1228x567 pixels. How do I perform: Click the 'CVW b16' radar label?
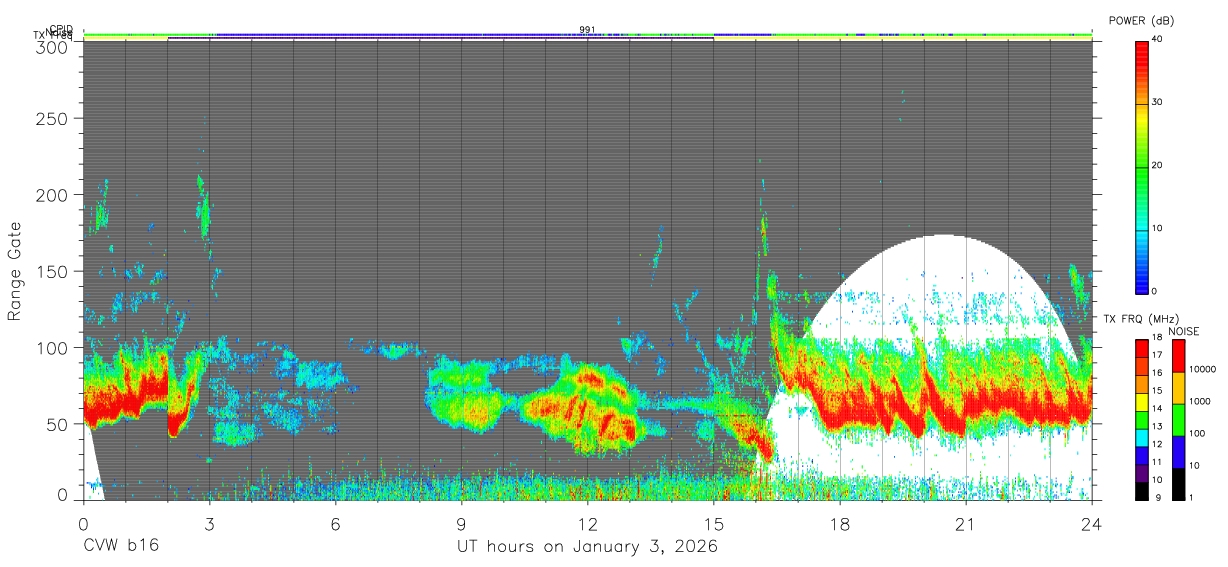coord(121,546)
